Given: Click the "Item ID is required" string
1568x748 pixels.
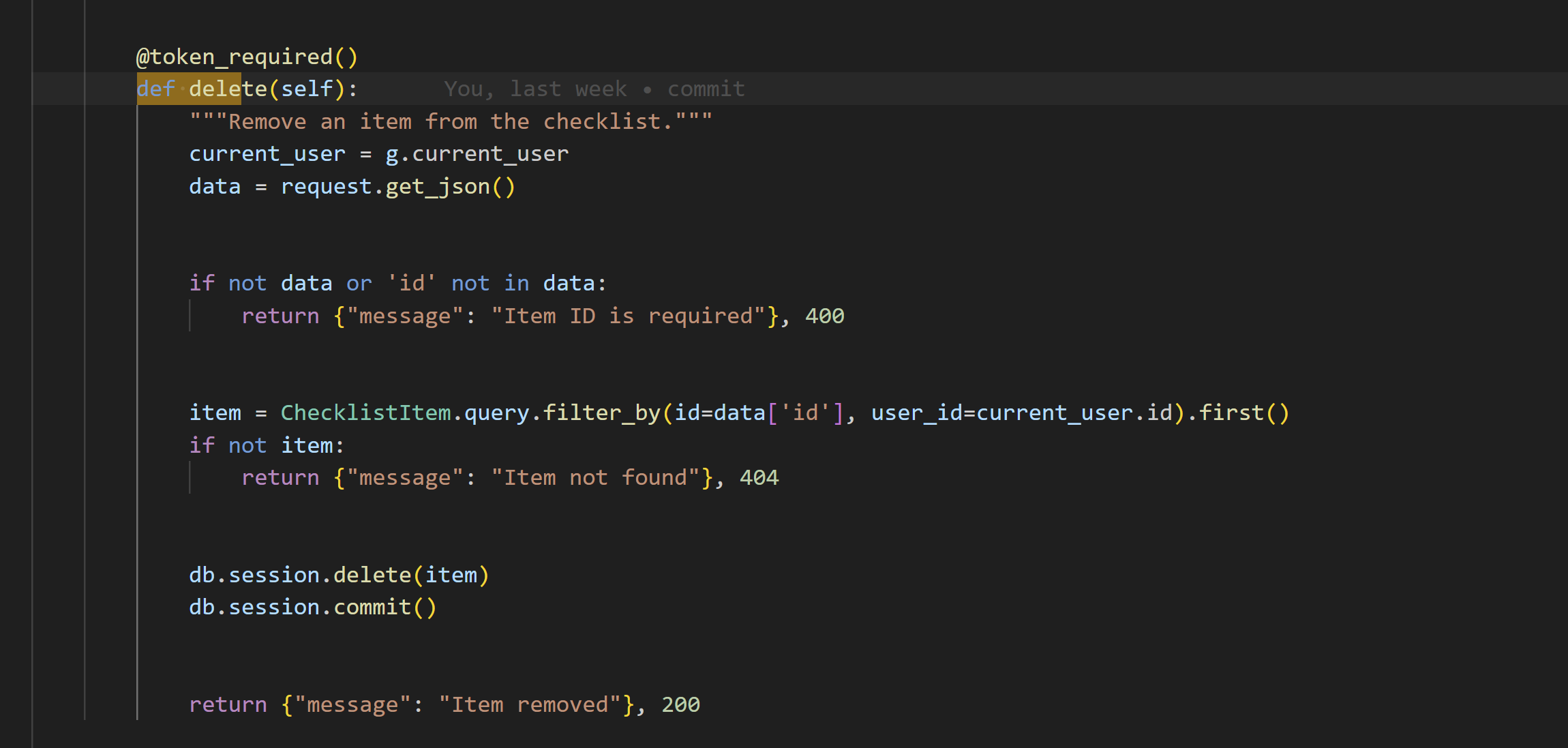Looking at the screenshot, I should (x=627, y=316).
